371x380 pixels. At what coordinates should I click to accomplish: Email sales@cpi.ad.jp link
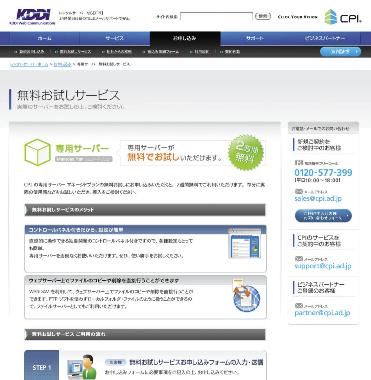tap(318, 199)
